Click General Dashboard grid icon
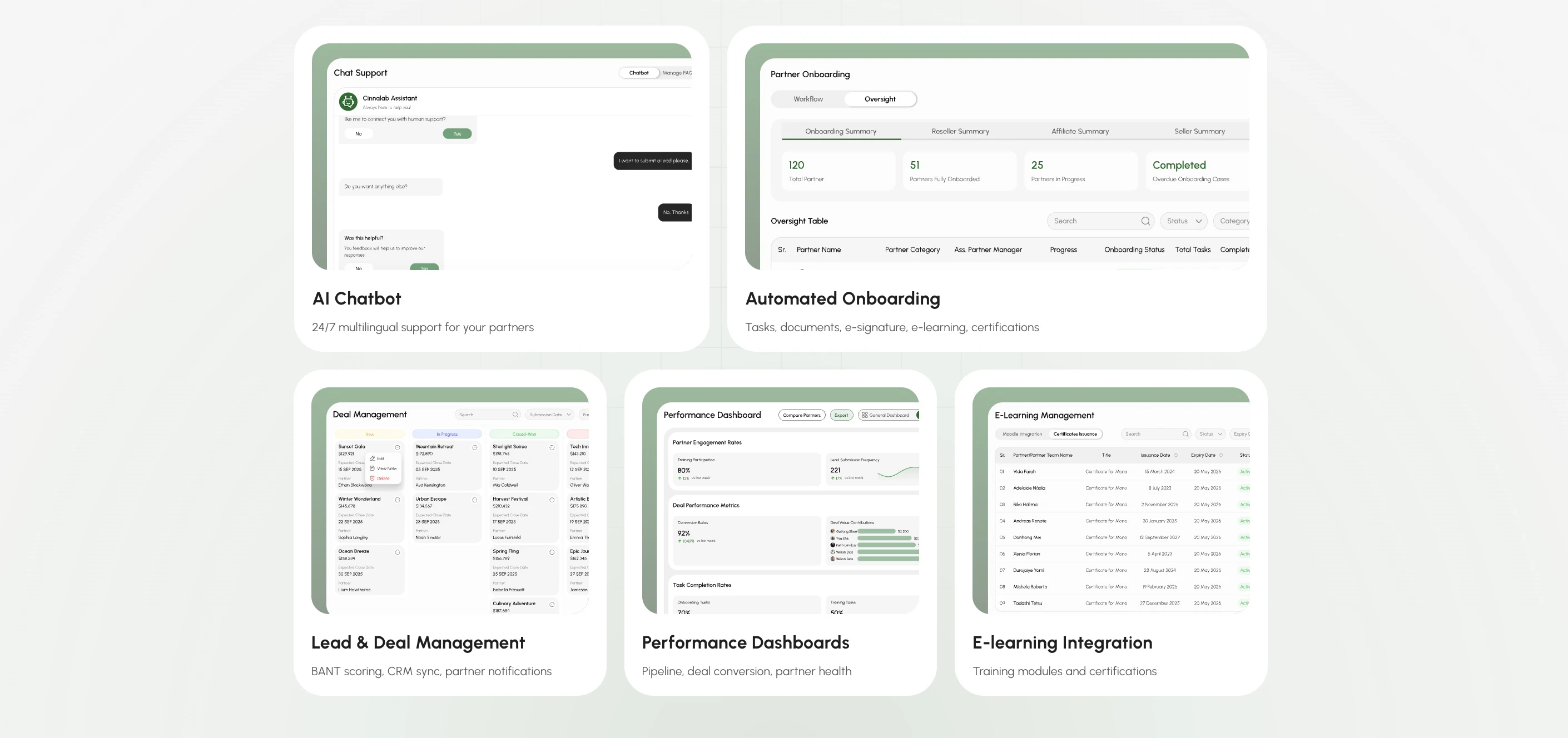The height and width of the screenshot is (738, 1568). [865, 416]
